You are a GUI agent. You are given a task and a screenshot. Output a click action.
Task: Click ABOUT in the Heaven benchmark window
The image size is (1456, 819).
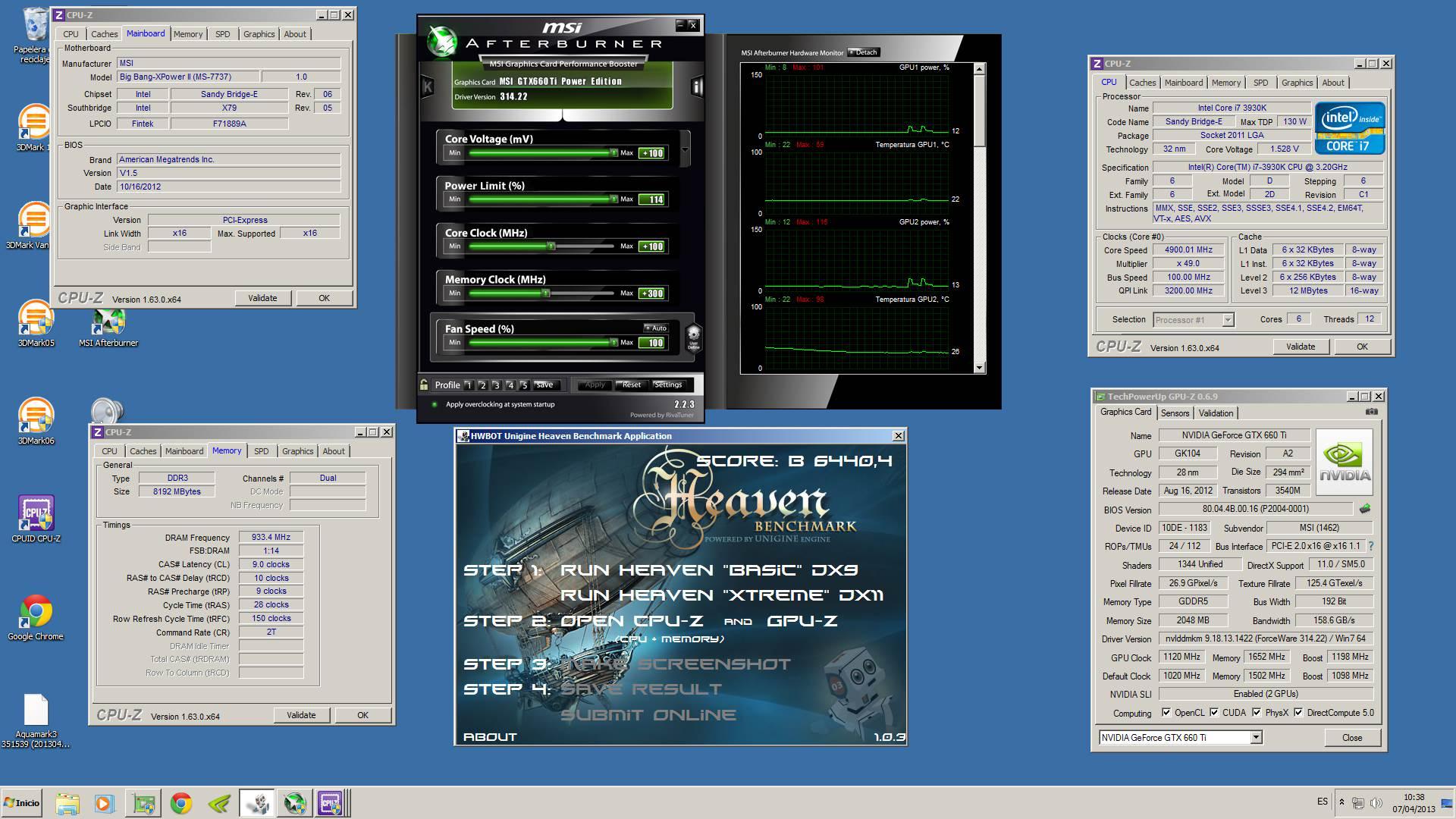490,736
